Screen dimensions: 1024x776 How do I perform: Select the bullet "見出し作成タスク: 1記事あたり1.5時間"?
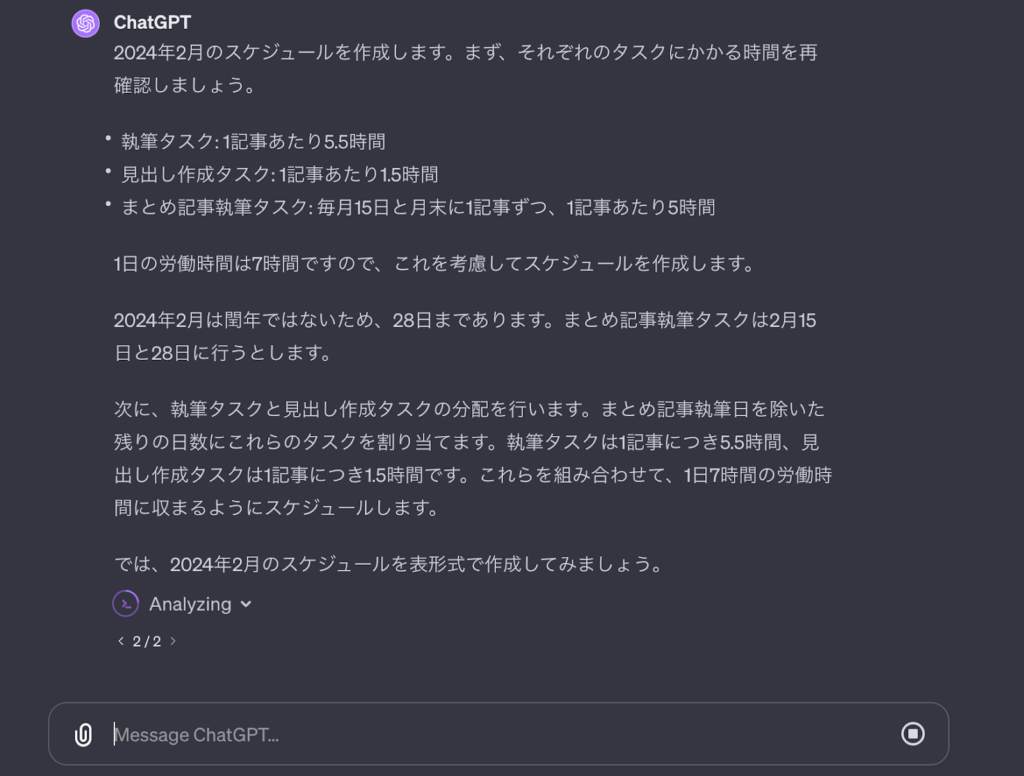point(280,174)
